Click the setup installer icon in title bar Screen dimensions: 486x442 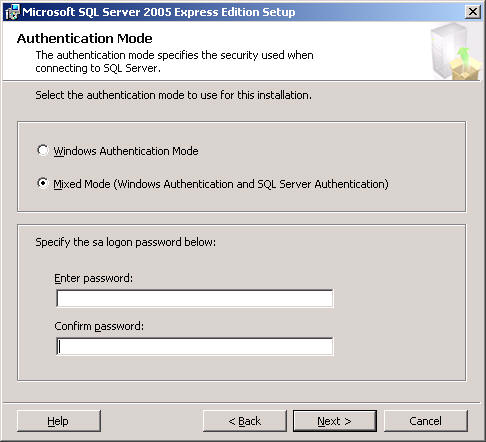click(12, 12)
